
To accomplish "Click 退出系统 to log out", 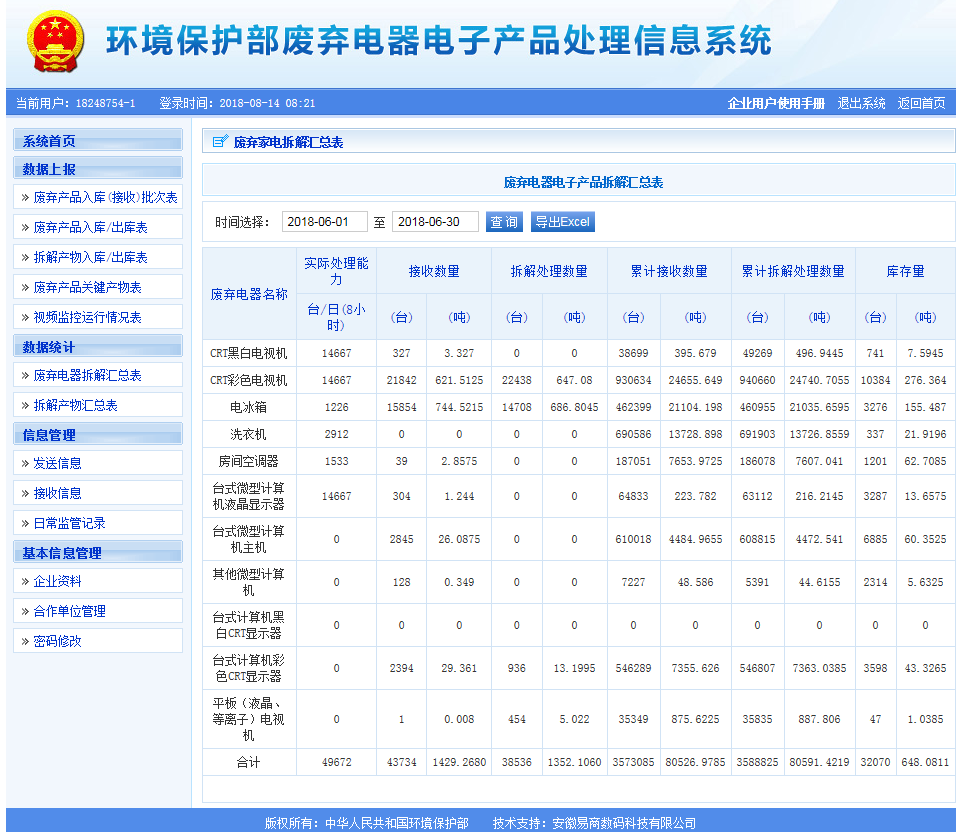I will point(861,103).
